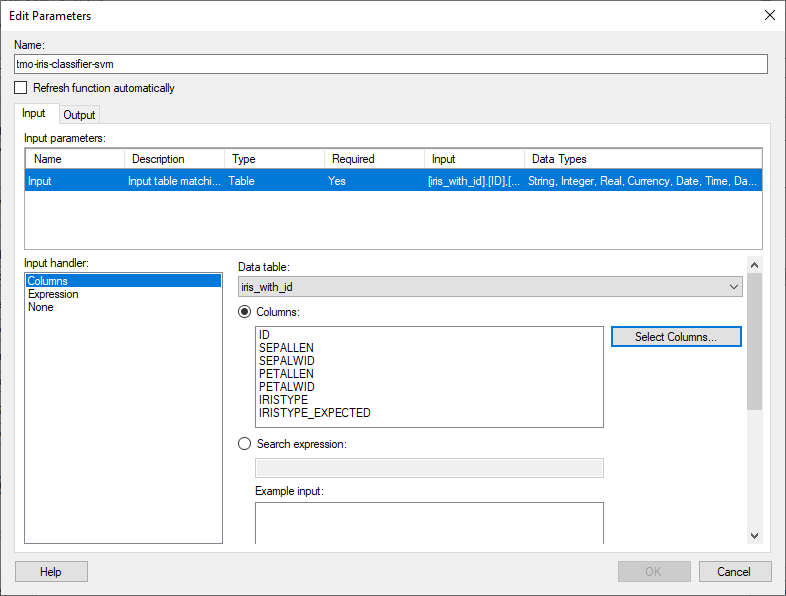
Task: Click the Name text field
Action: tap(391, 64)
